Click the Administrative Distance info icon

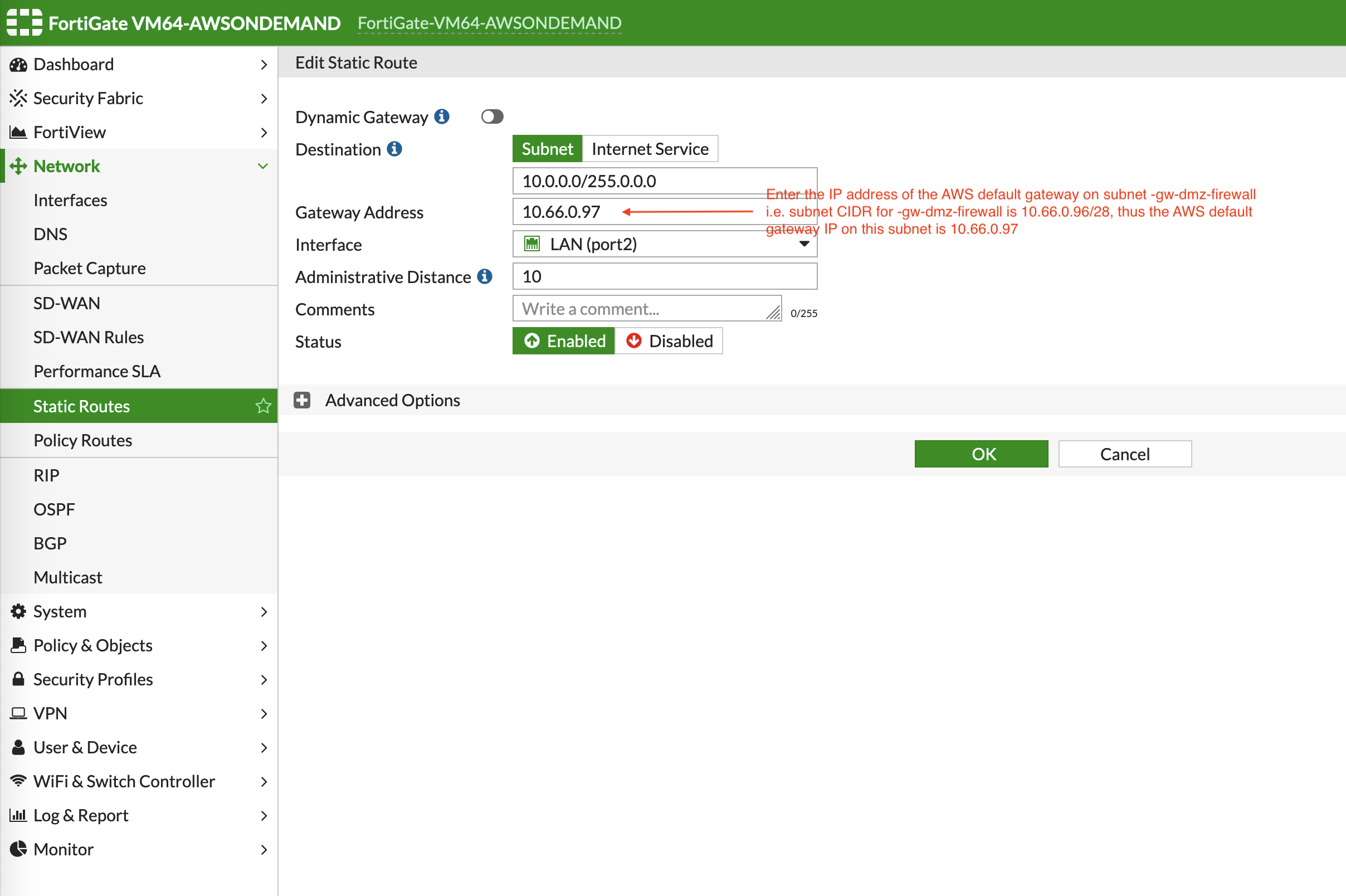[x=485, y=276]
